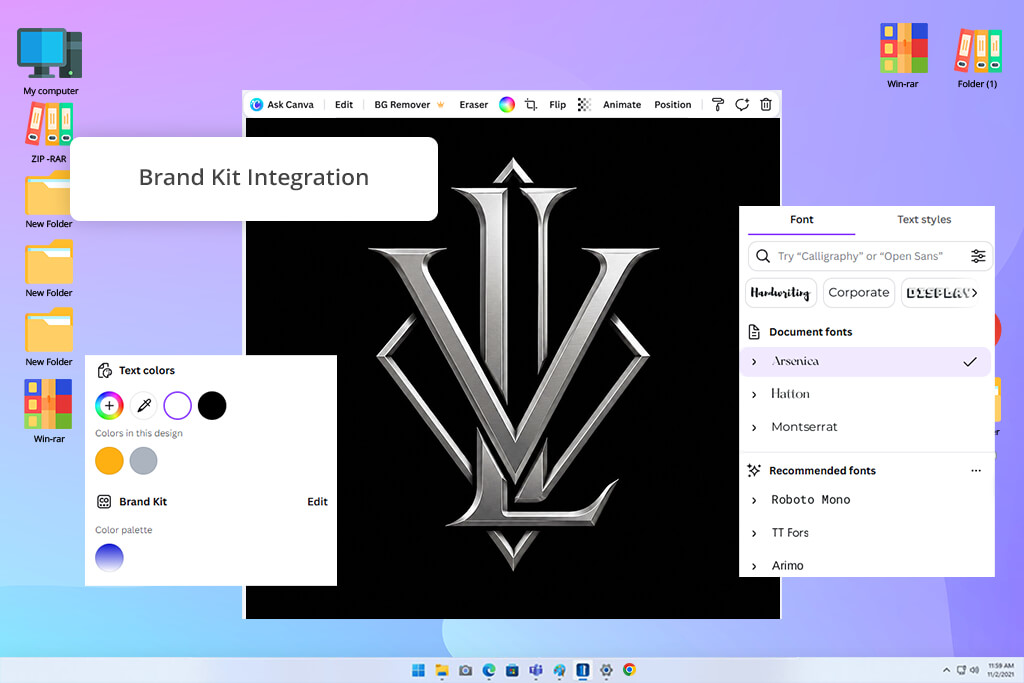Screen dimensions: 1024x683
Task: Pick the blue gradient Brand Kit swatch
Action: point(109,558)
